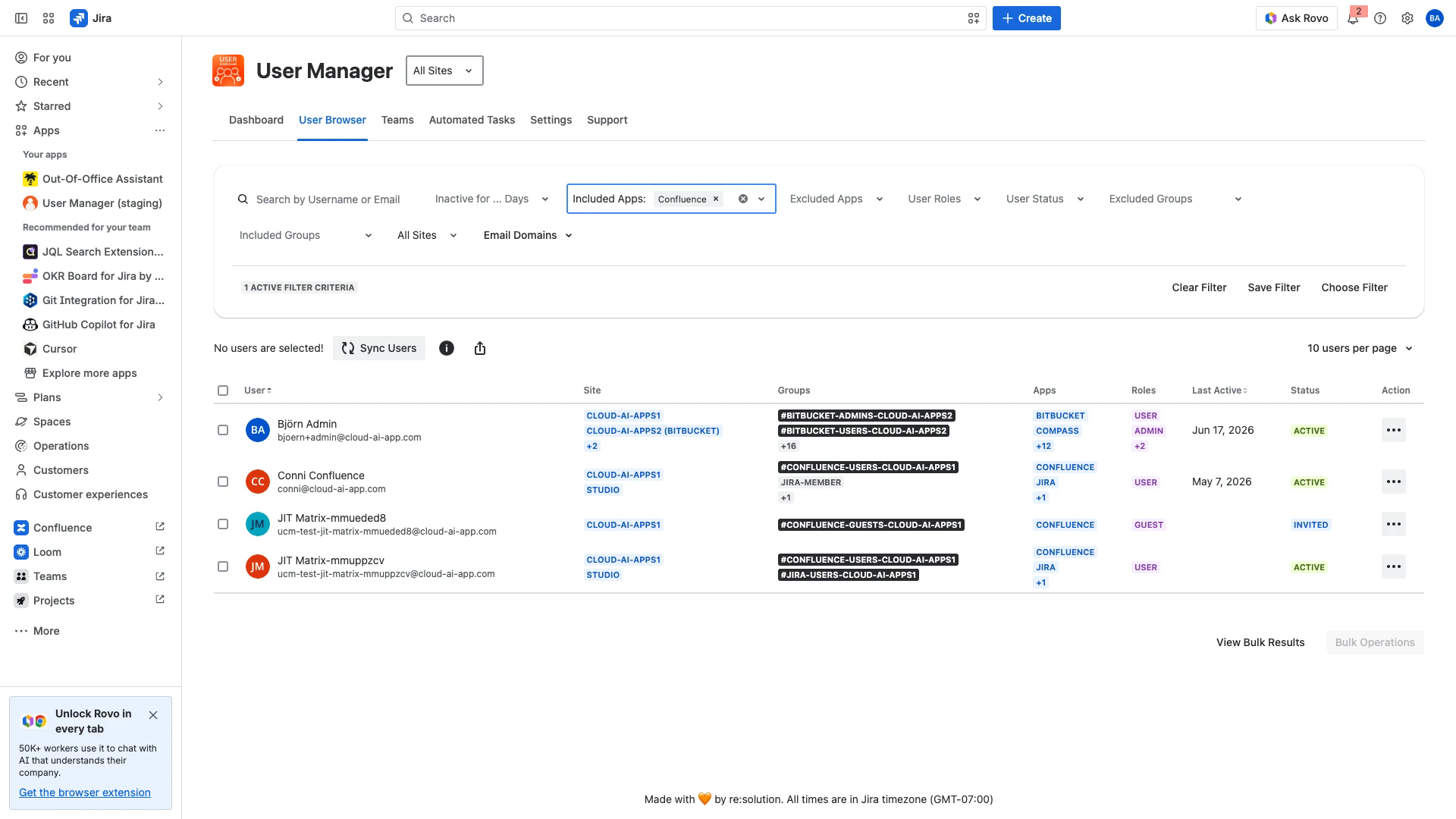Click the User Manager app logo
1456x819 pixels.
coord(228,71)
